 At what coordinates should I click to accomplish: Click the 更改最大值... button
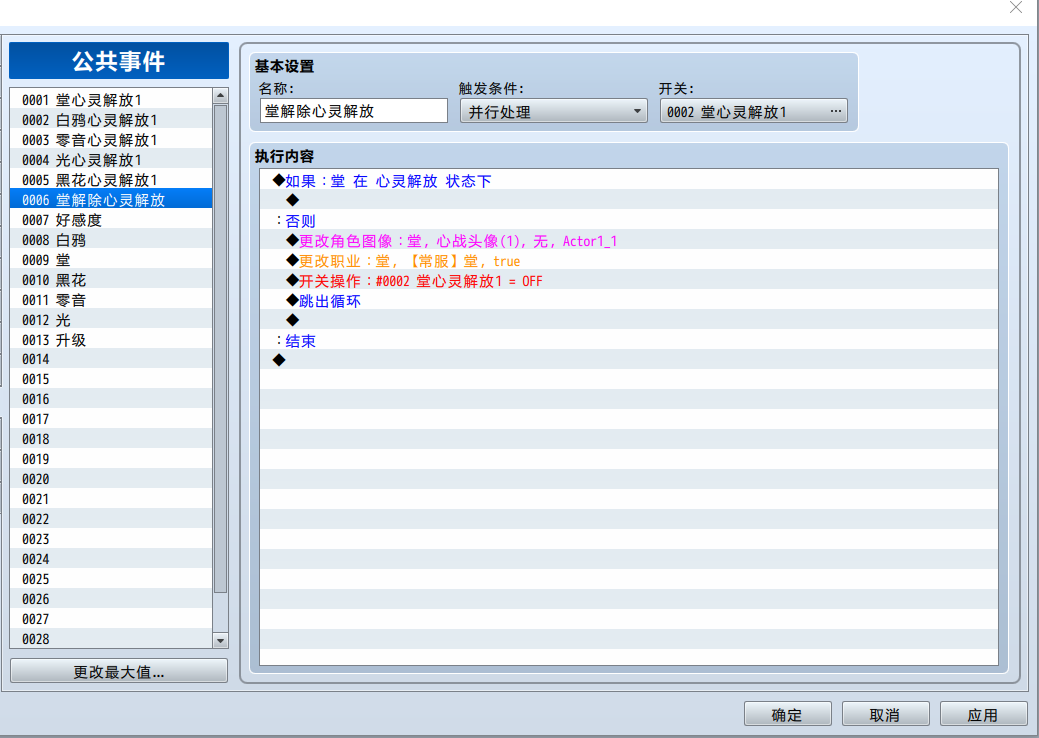coord(119,671)
